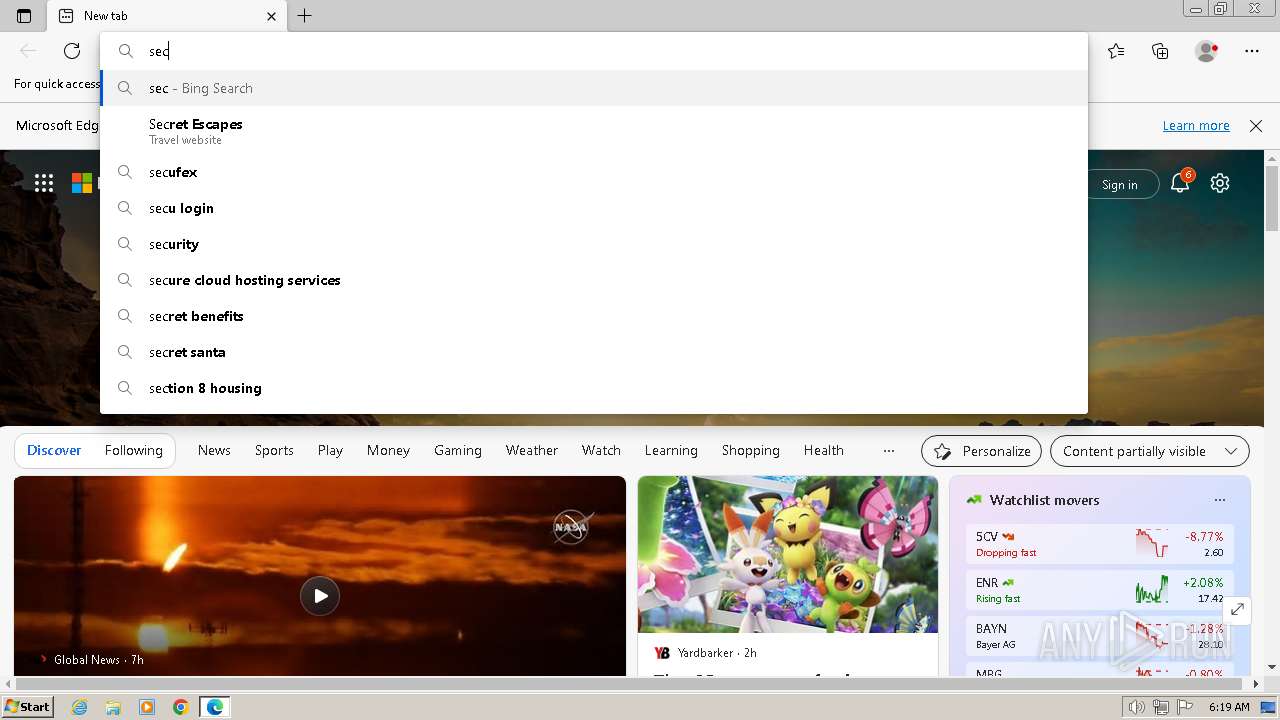Choose the 'secret benefits' suggestion

point(594,316)
